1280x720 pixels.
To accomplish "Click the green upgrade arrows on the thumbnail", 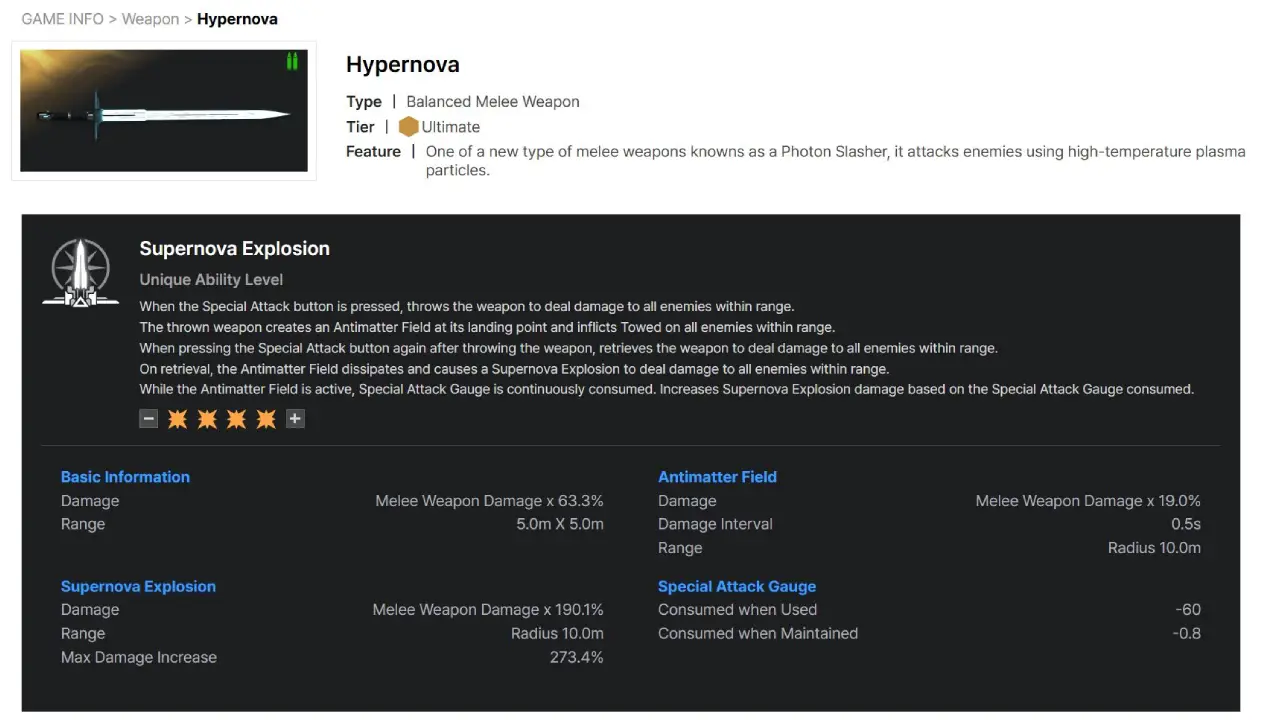I will click(x=292, y=61).
